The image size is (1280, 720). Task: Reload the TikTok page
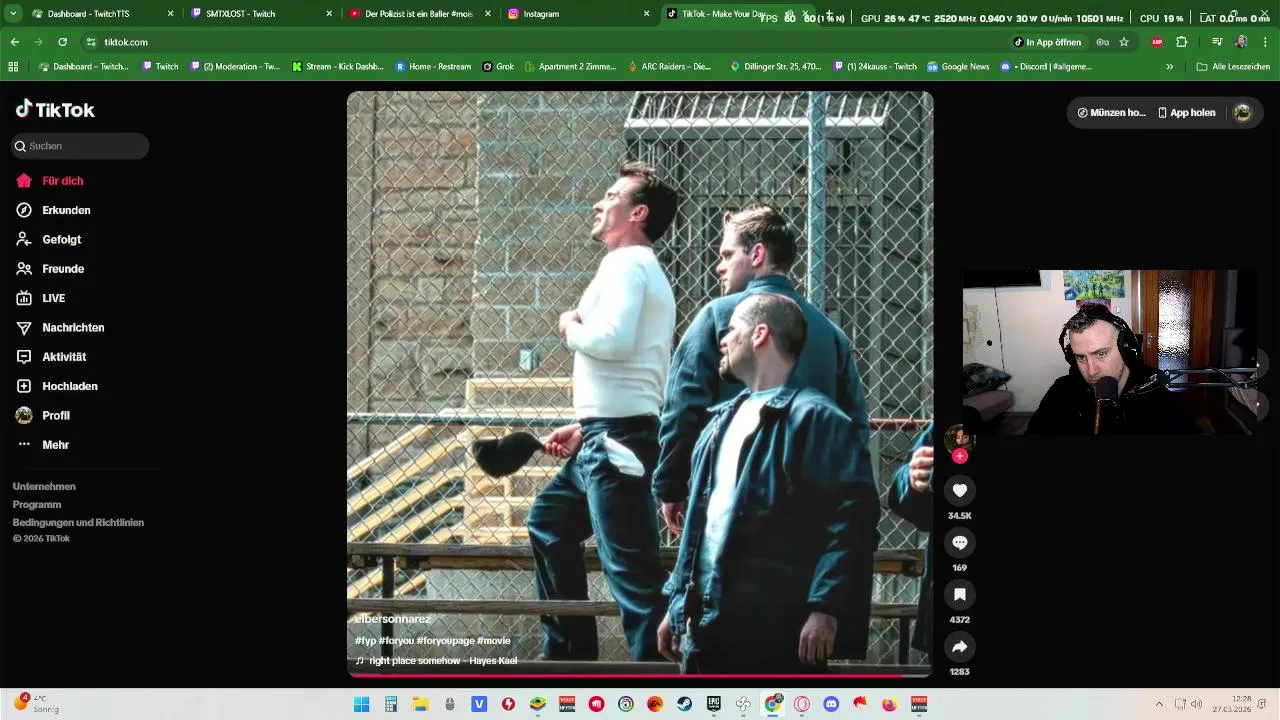pyautogui.click(x=63, y=42)
